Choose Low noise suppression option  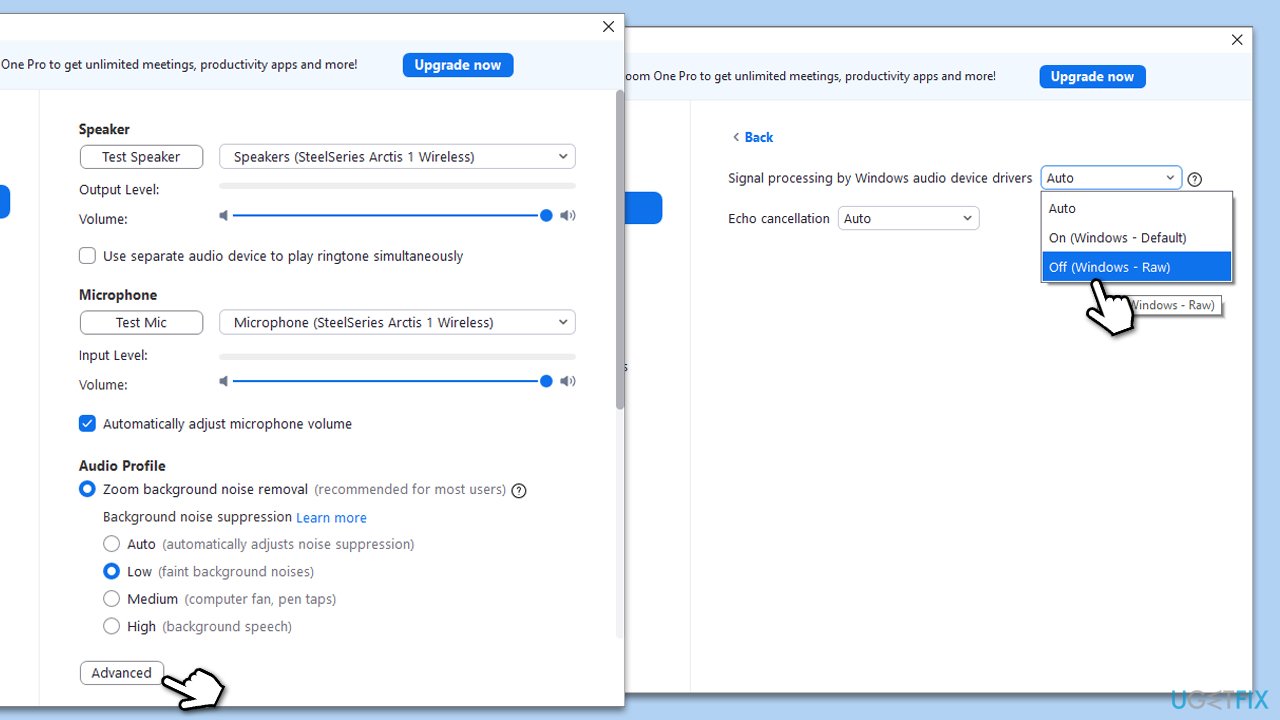pyautogui.click(x=111, y=572)
